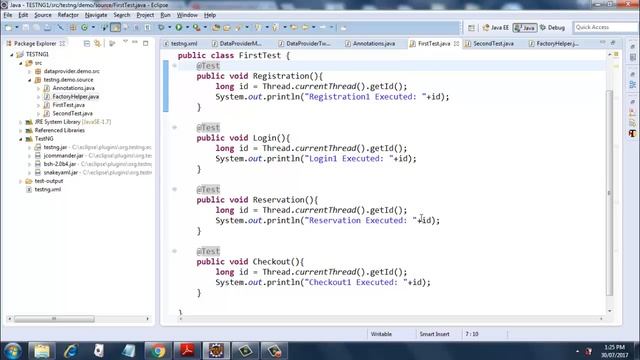This screenshot has height=360, width=640.
Task: Open Internet Explorer from taskbar
Action: click(70, 351)
